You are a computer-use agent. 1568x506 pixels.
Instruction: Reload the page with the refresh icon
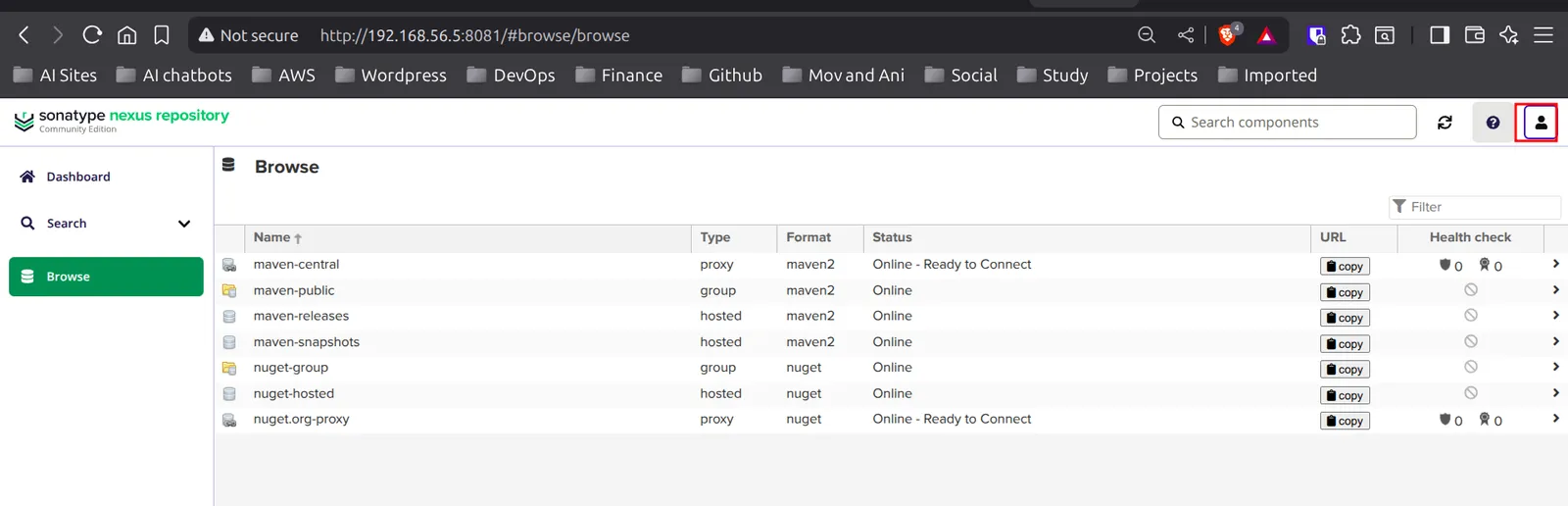92,35
